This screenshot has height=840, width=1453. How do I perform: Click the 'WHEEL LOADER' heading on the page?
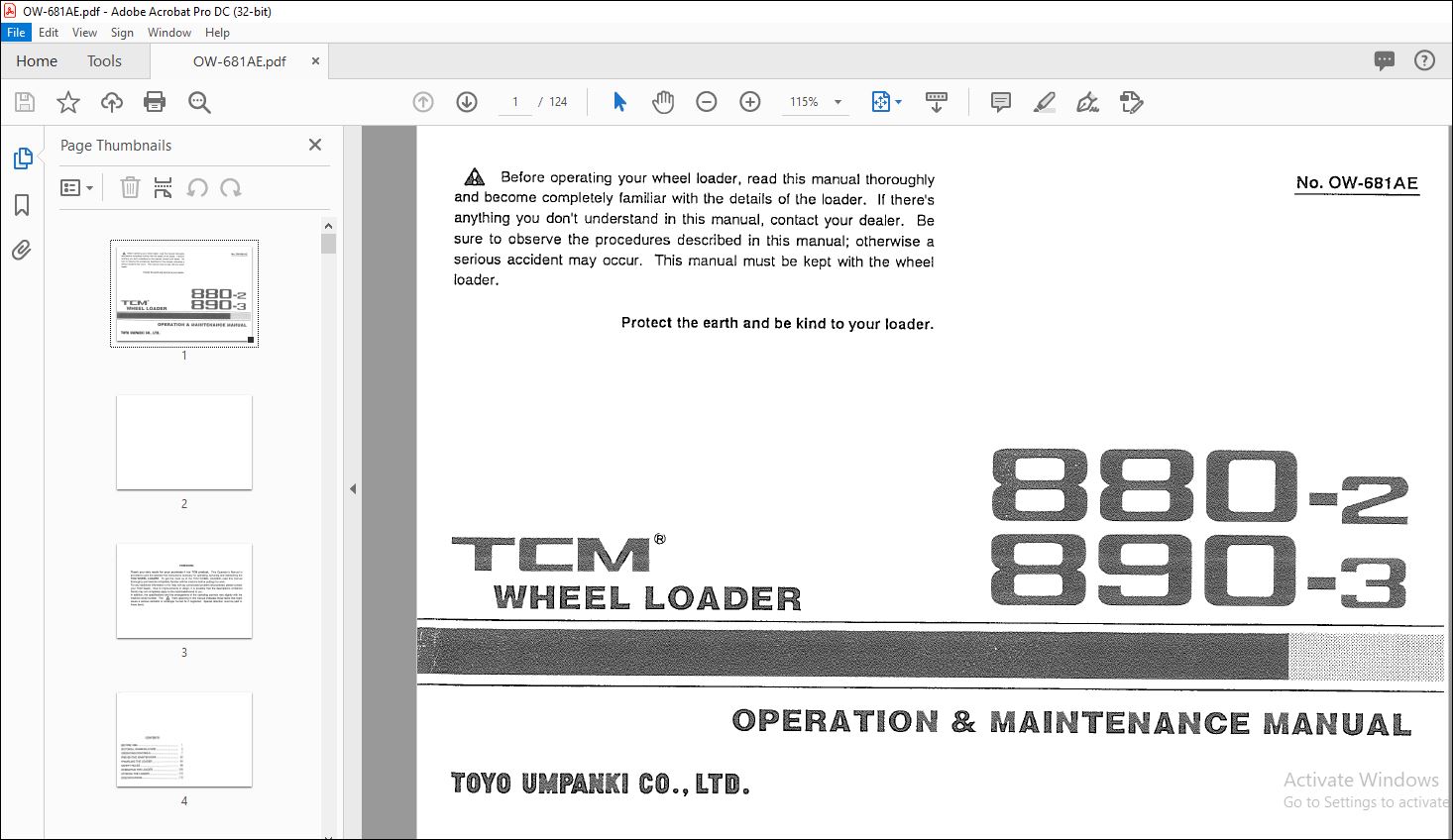pyautogui.click(x=647, y=598)
